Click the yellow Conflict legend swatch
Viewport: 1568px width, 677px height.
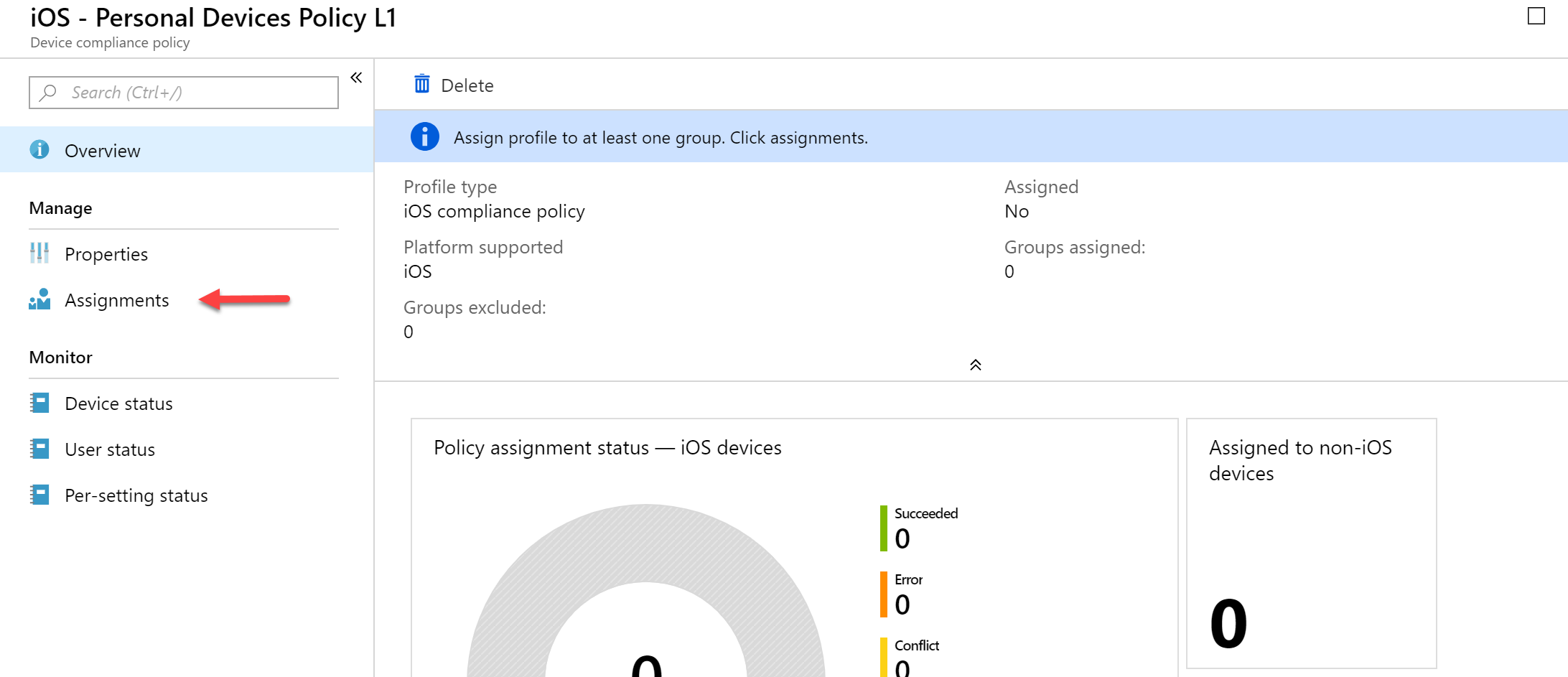pos(884,657)
